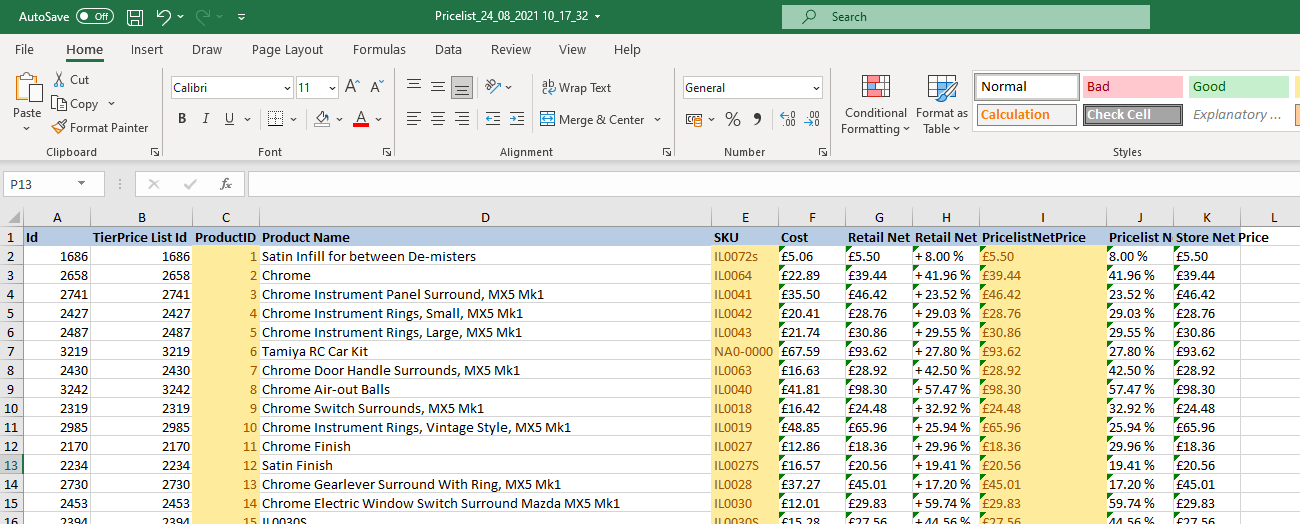Click the Cut scissors icon
The image size is (1300, 524).
tap(59, 79)
